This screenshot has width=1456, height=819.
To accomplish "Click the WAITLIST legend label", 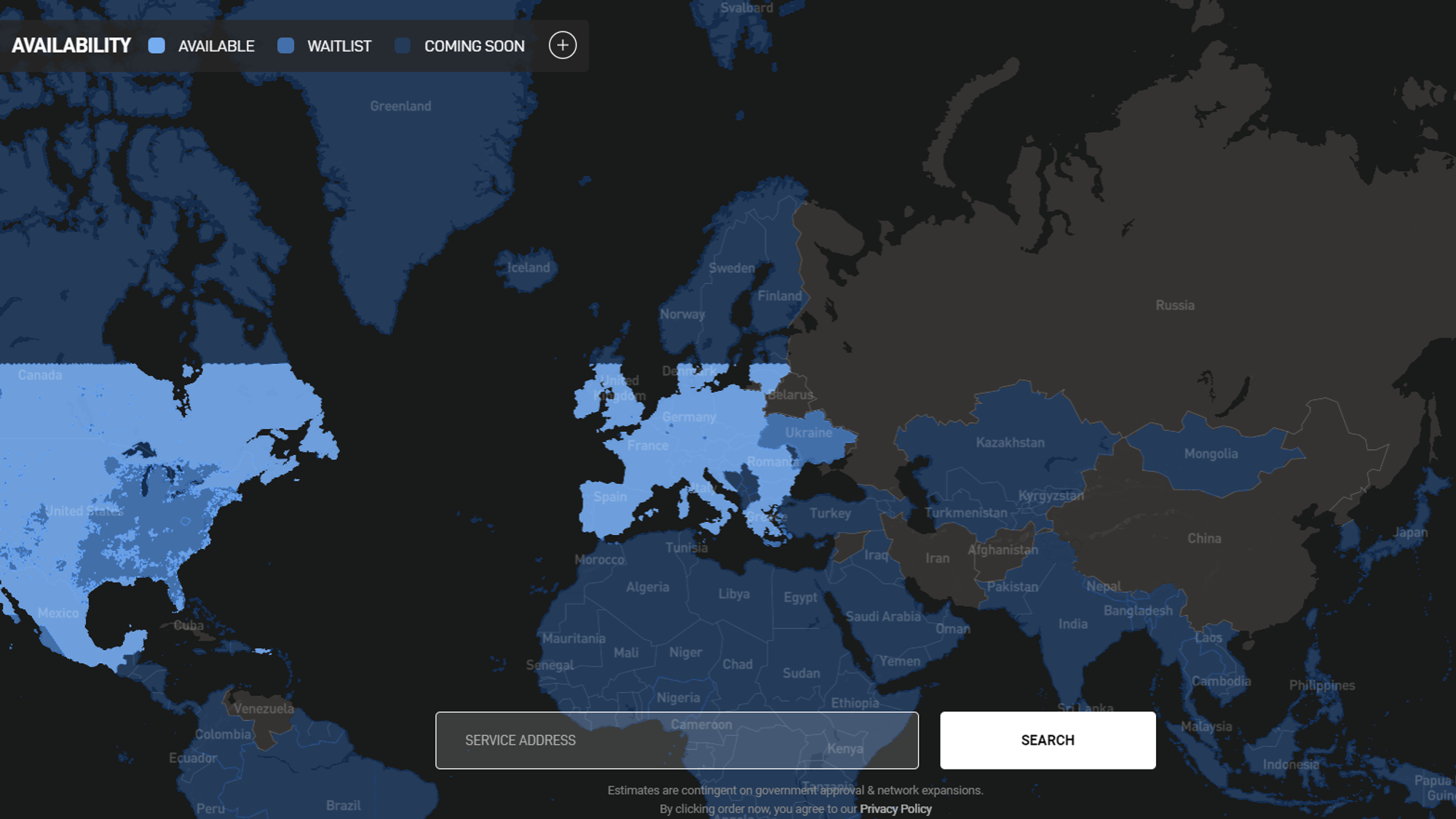I will click(339, 46).
